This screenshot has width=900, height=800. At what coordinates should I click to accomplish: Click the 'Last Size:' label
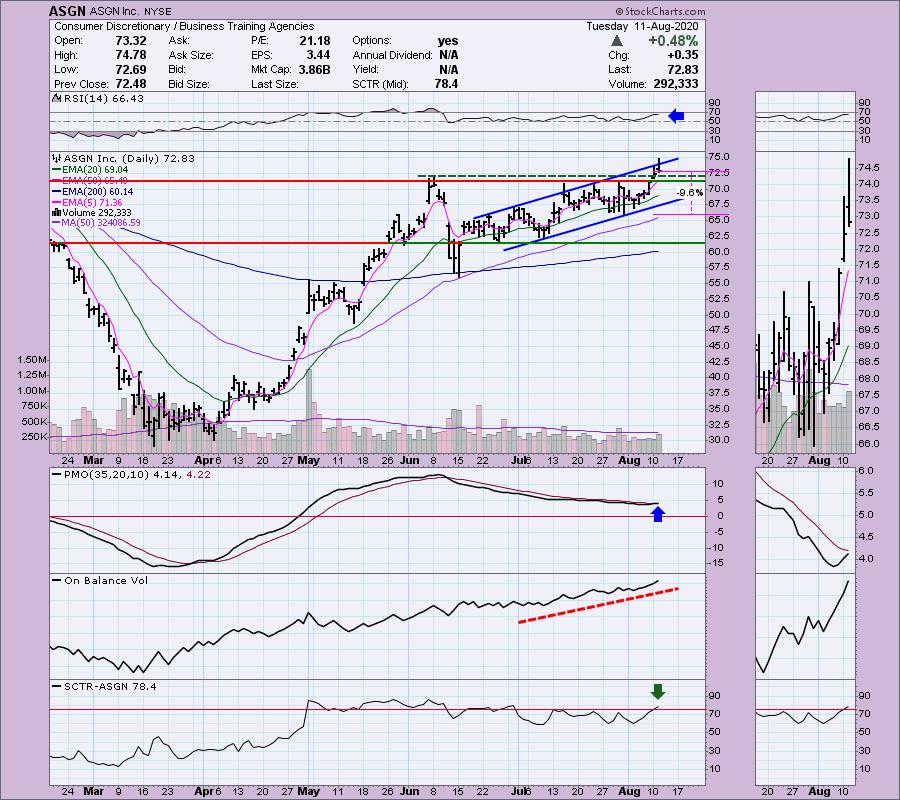pos(274,84)
